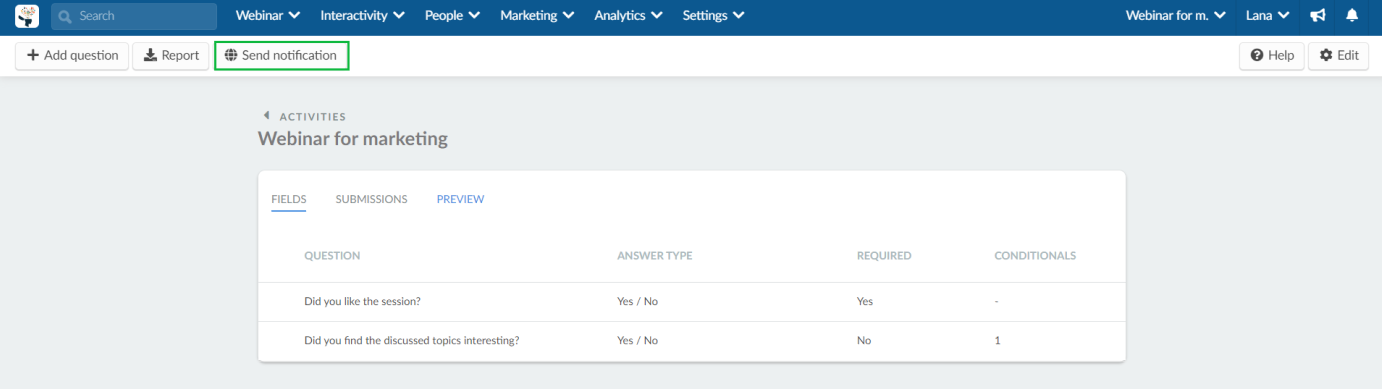1382x389 pixels.
Task: Click the Report download button
Action: [171, 56]
